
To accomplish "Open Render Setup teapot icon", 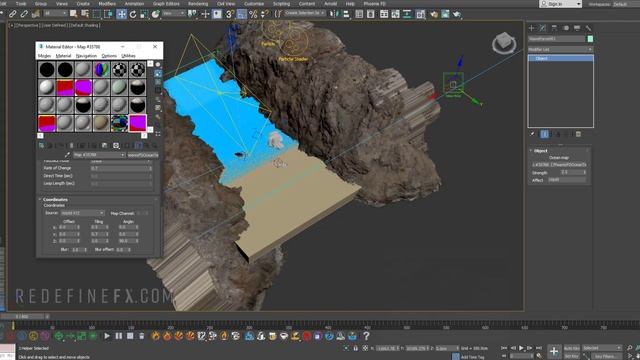I will point(433,14).
